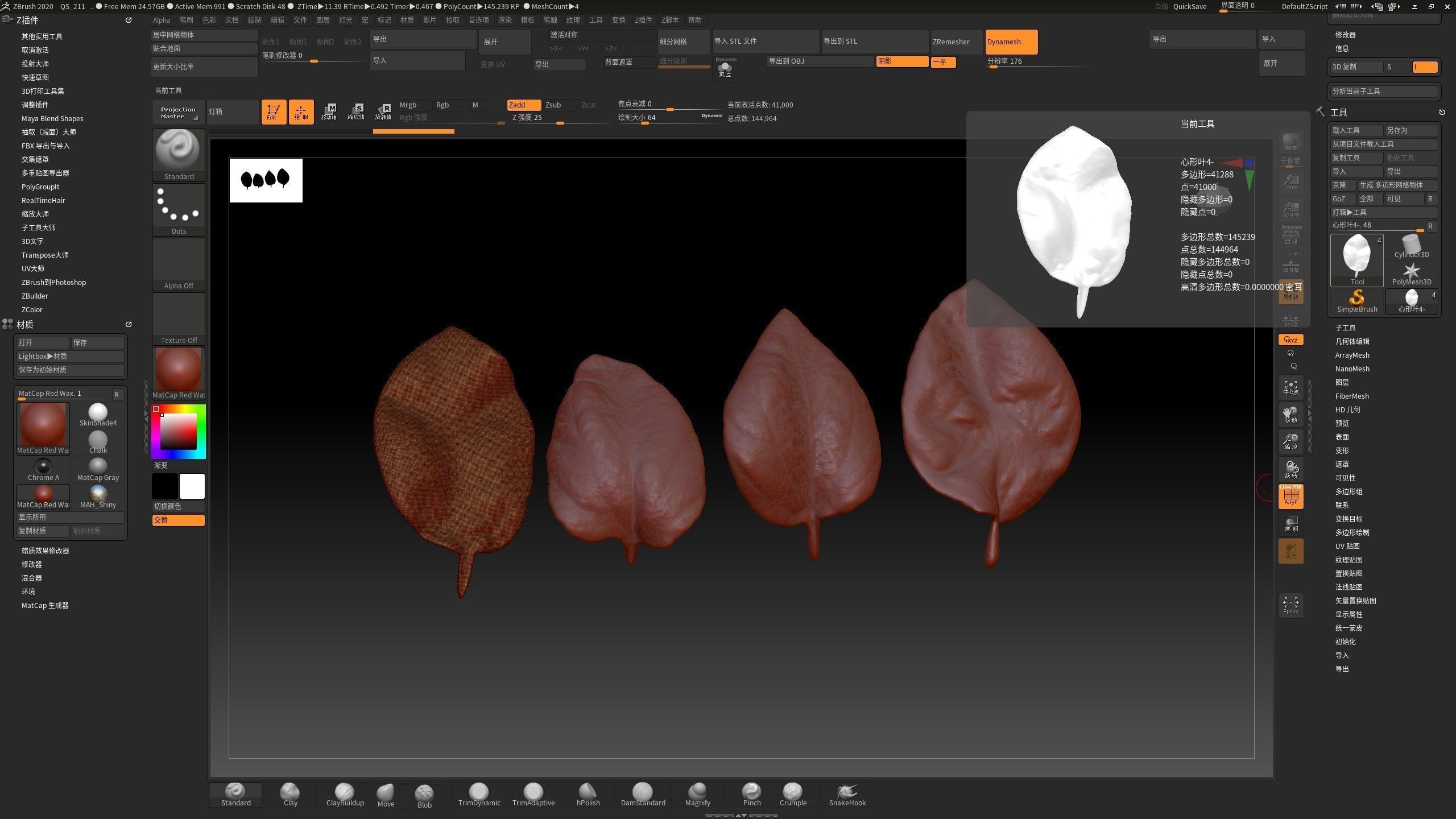The image size is (1456, 819).
Task: Click the 旋转 rotate view icon
Action: (1290, 469)
